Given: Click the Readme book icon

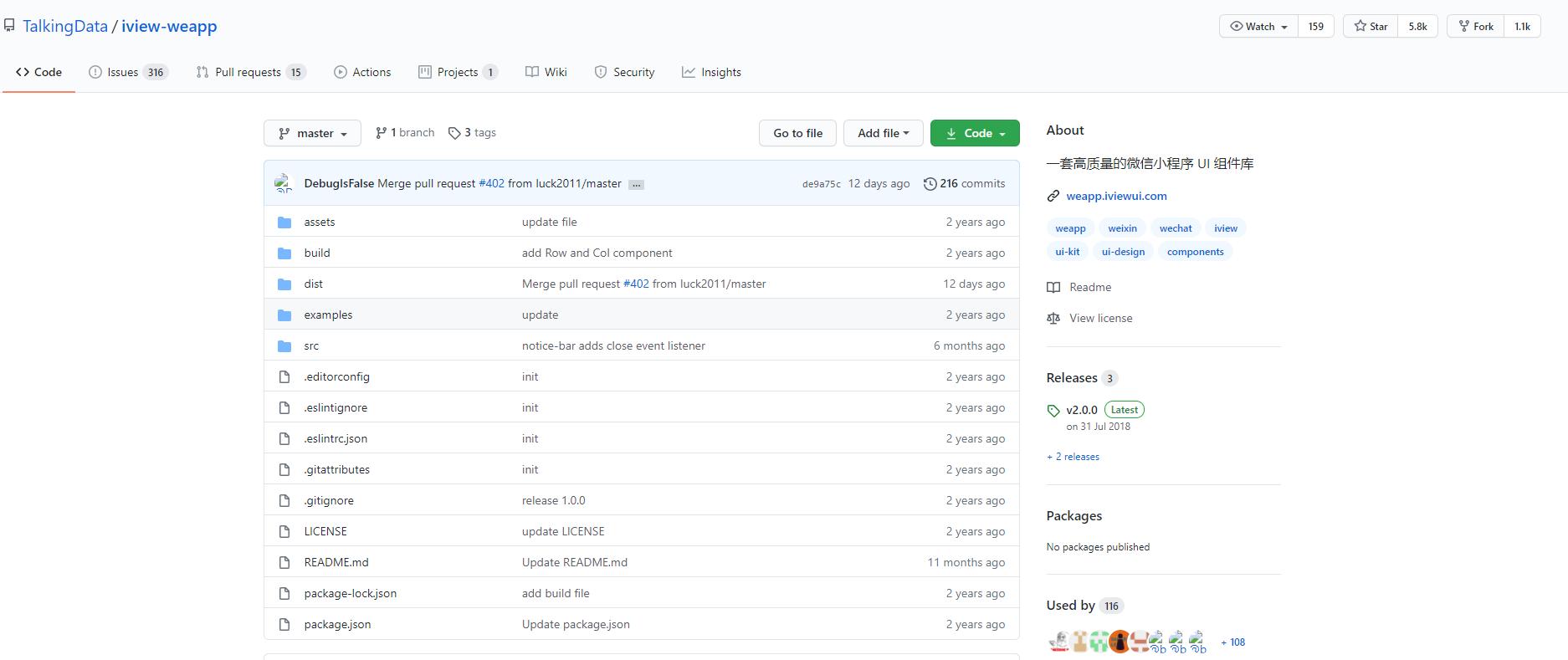Looking at the screenshot, I should click(x=1053, y=287).
